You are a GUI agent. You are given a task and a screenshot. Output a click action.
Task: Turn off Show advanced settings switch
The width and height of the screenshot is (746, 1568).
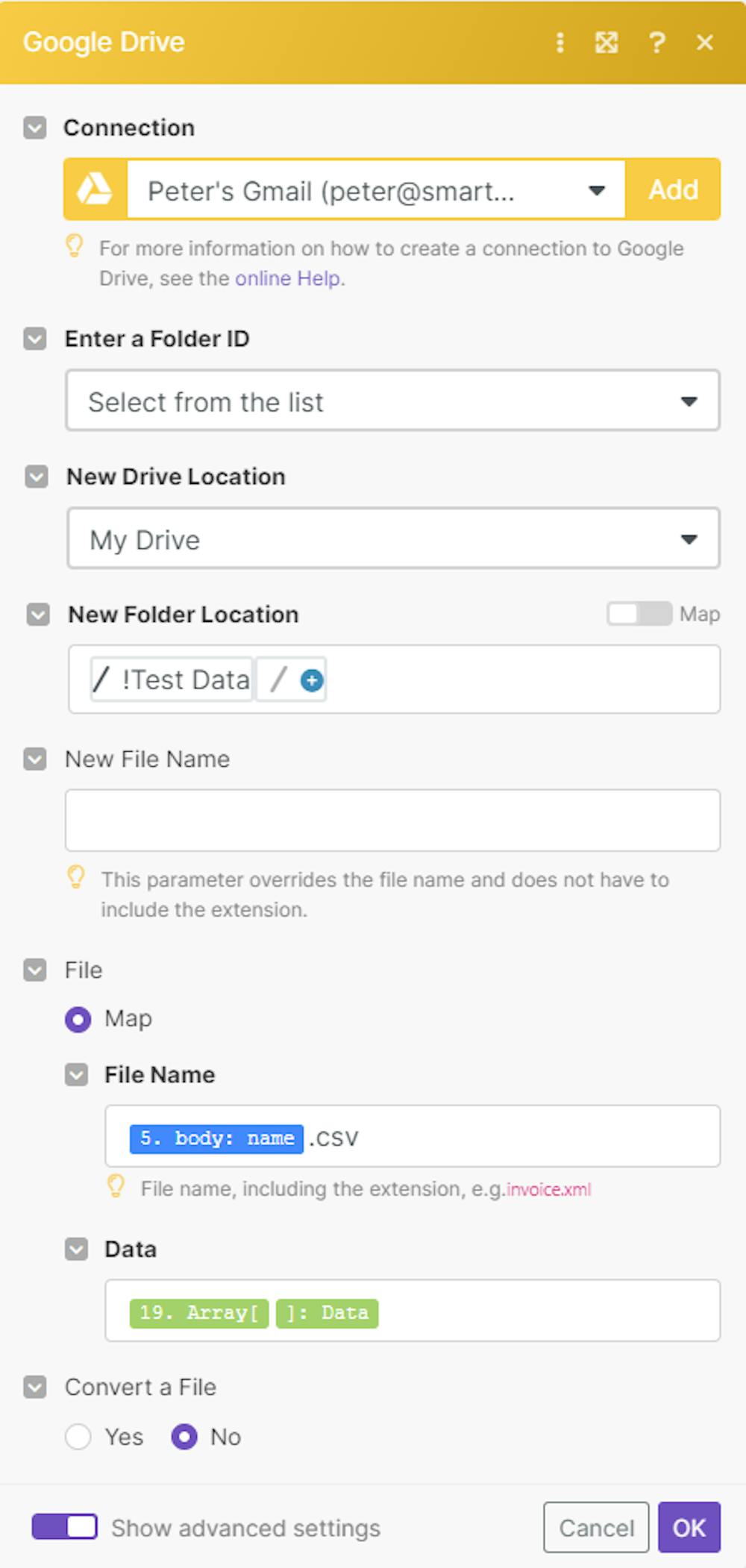pyautogui.click(x=65, y=1527)
